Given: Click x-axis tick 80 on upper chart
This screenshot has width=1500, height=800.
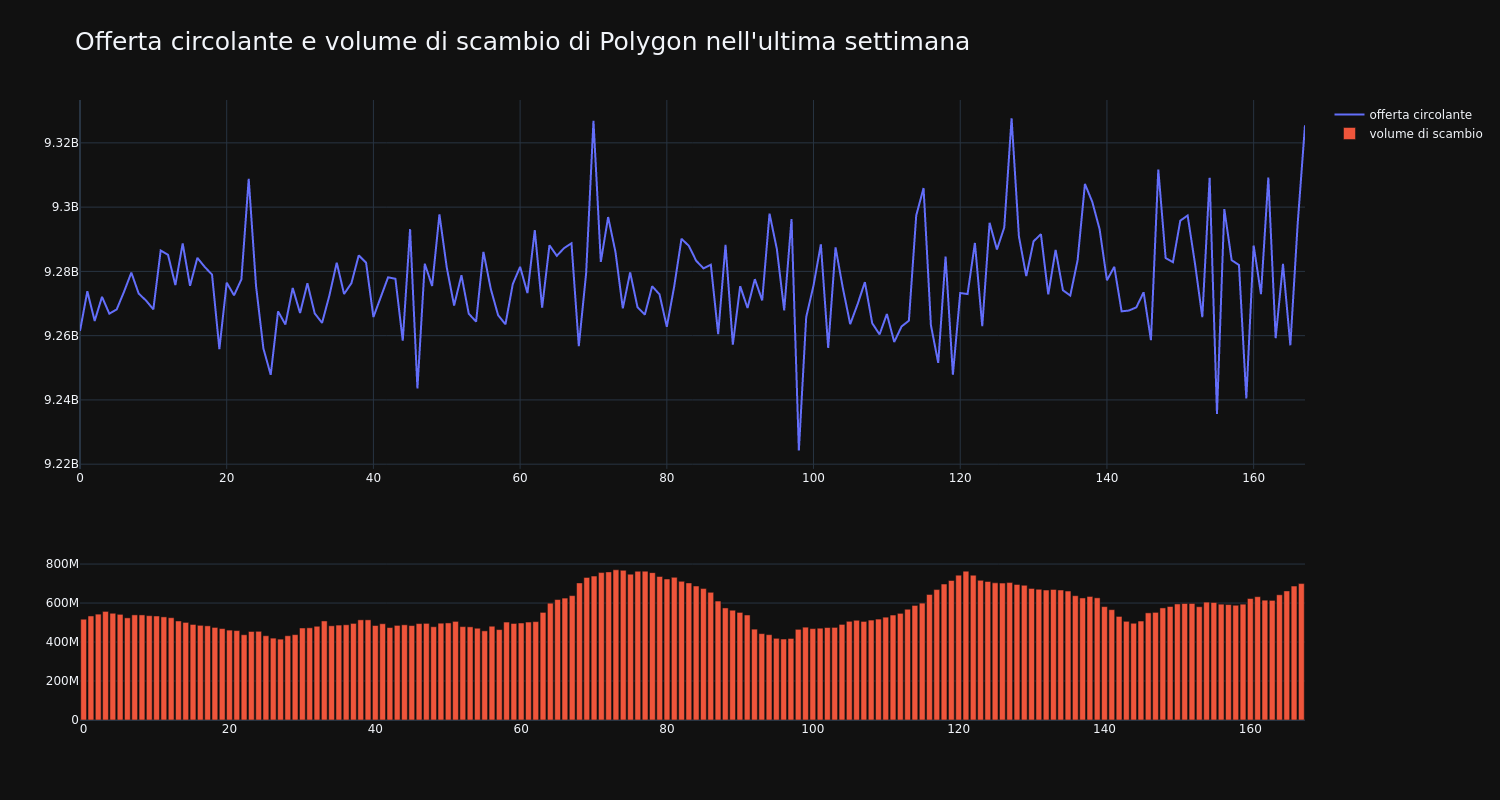Looking at the screenshot, I should tap(667, 479).
